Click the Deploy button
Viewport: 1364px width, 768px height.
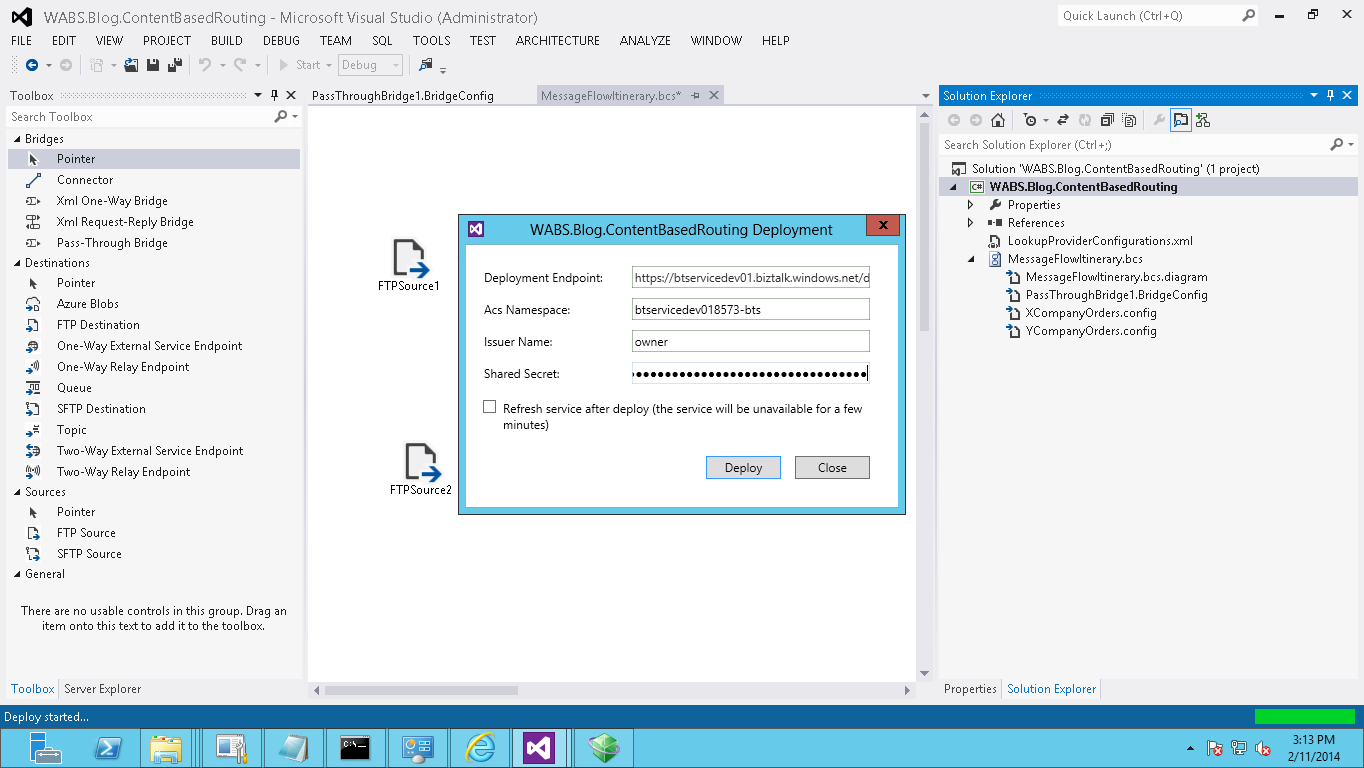[x=743, y=467]
